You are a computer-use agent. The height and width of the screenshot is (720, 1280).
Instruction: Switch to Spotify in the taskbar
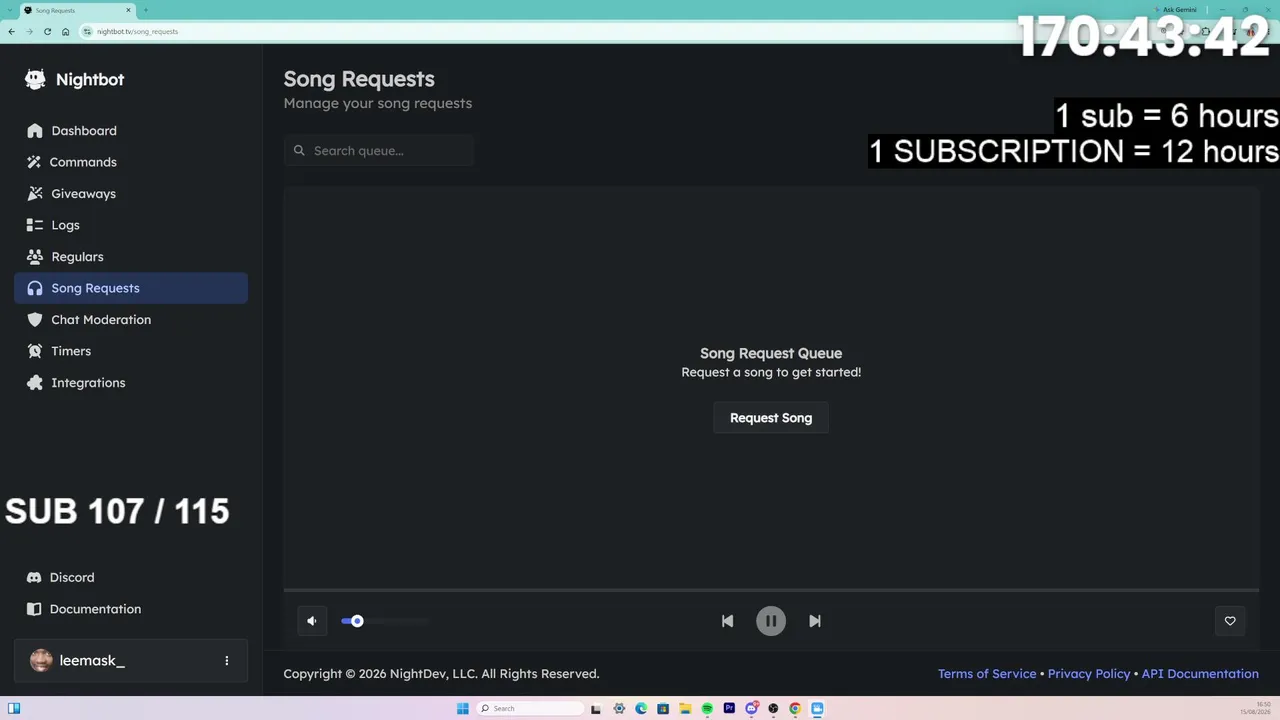[x=707, y=709]
